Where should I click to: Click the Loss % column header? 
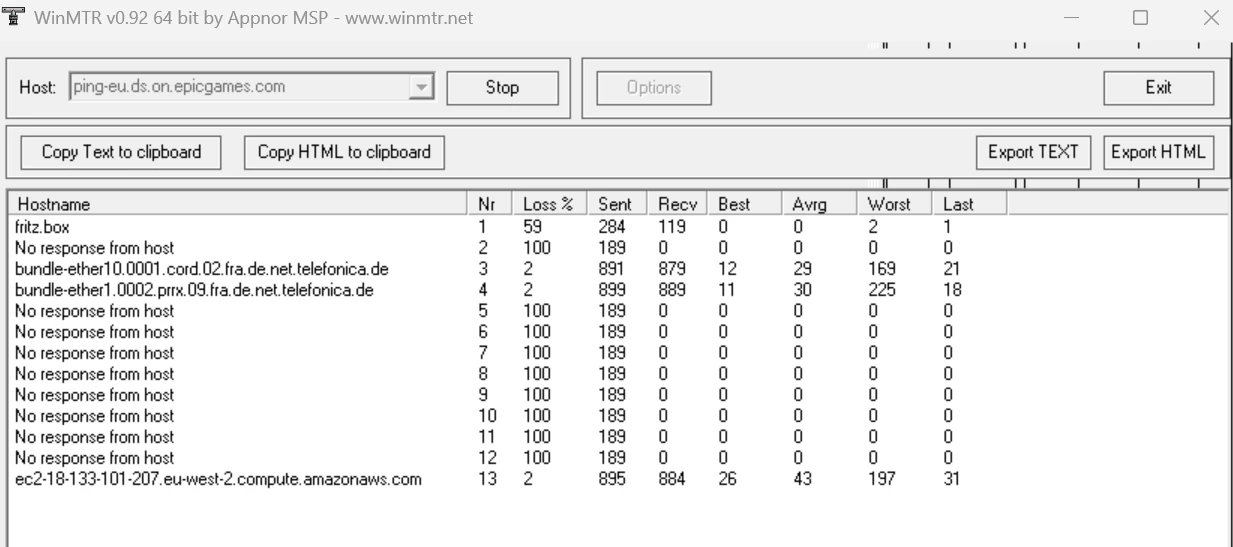(551, 204)
